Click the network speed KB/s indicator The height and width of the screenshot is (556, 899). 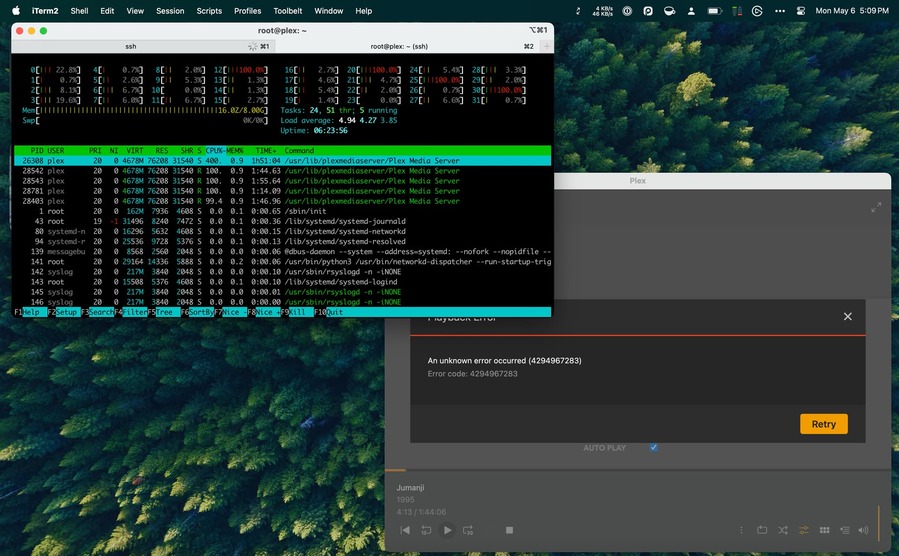click(603, 11)
